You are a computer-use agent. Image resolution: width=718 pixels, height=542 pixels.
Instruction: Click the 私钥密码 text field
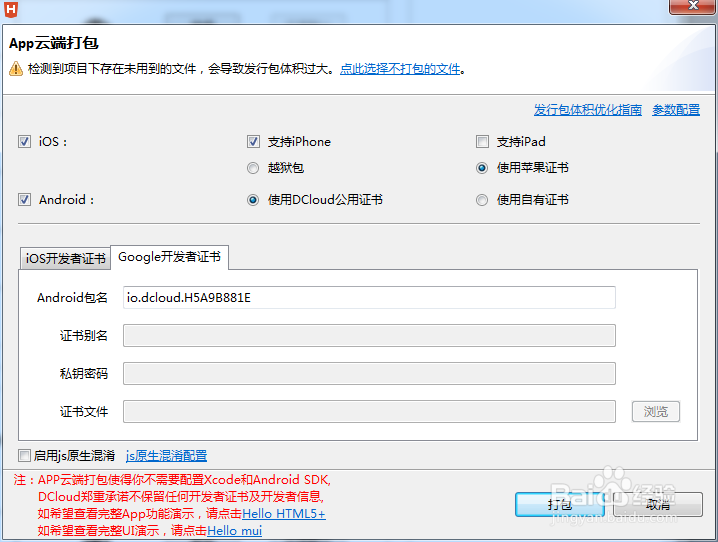point(369,374)
